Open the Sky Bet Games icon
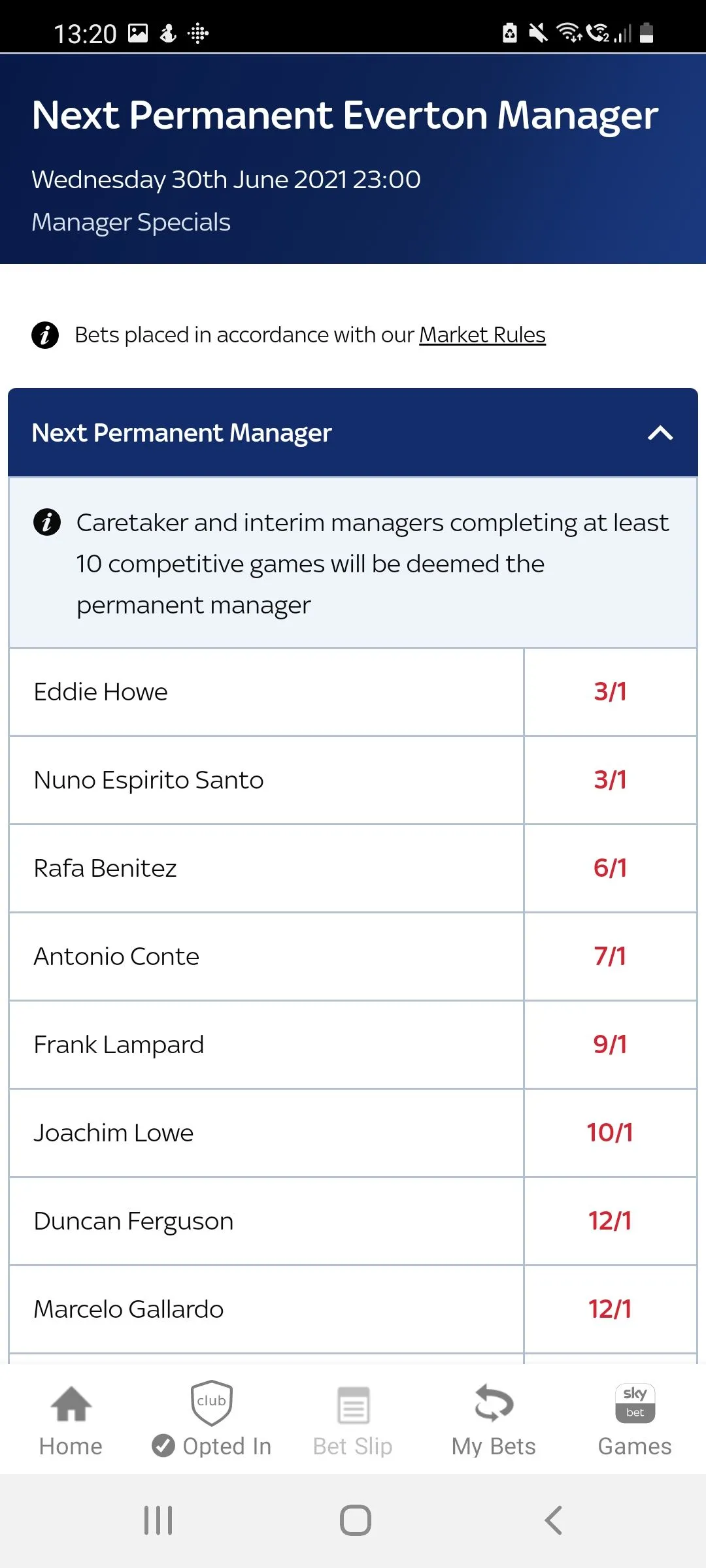 635,1402
